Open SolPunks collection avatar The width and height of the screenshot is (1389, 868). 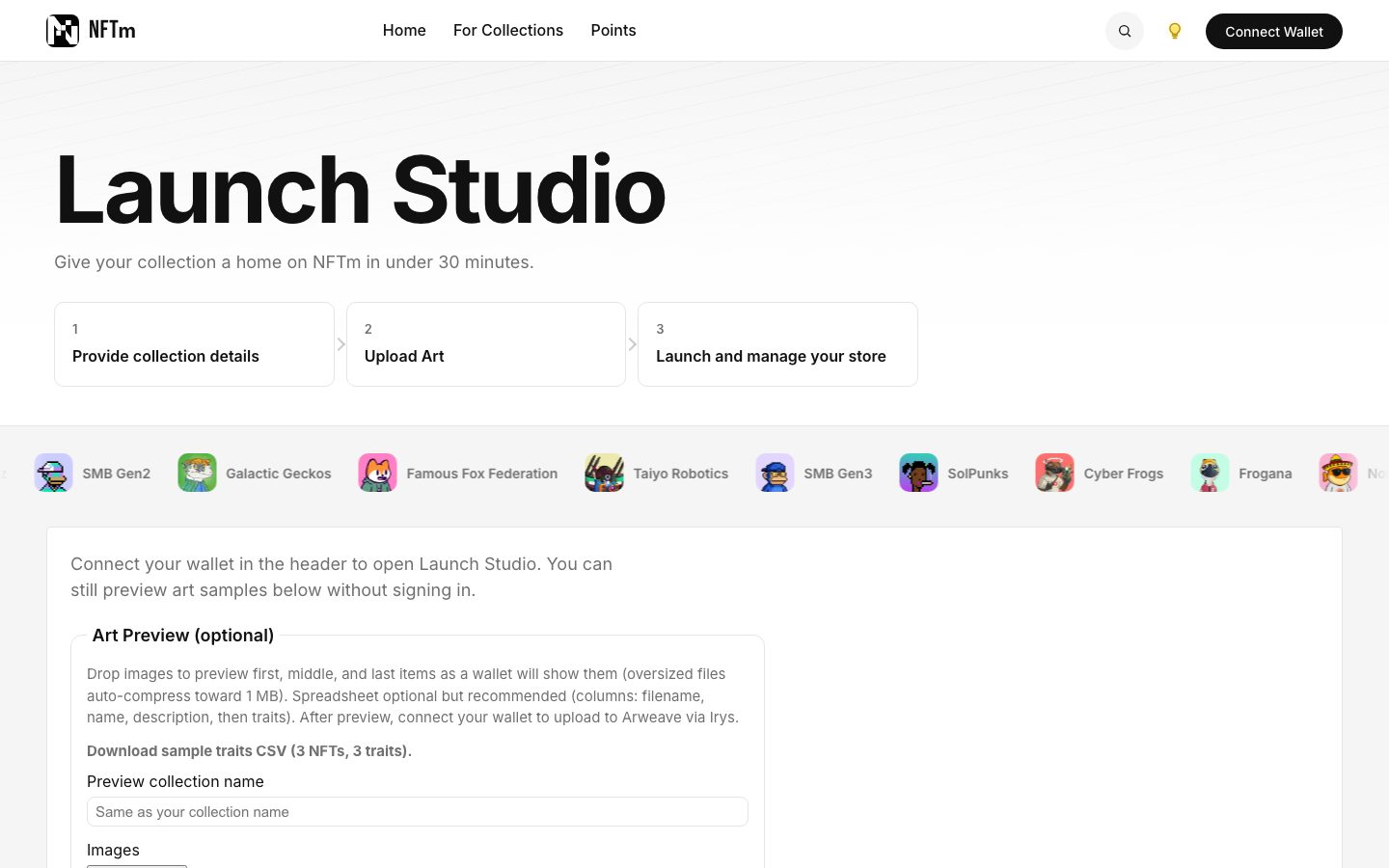point(918,473)
